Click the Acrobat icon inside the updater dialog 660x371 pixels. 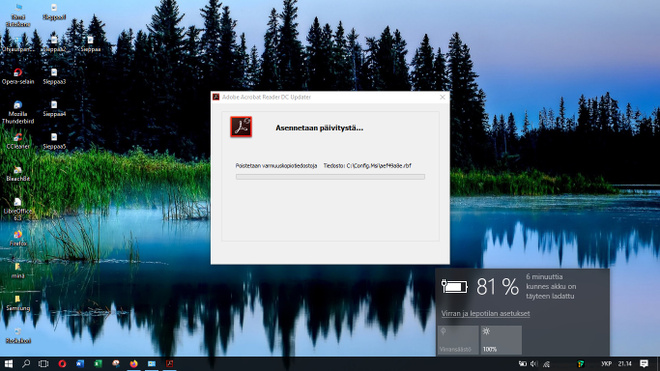[241, 127]
